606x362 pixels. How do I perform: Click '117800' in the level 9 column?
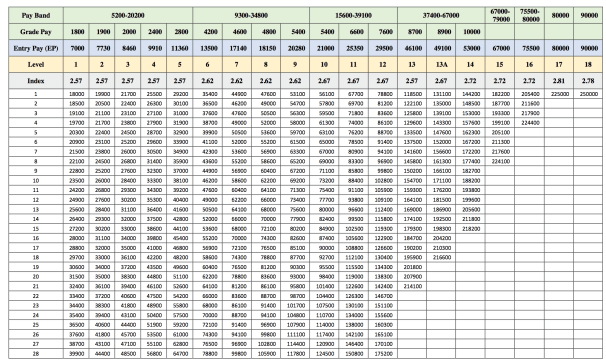coord(295,354)
